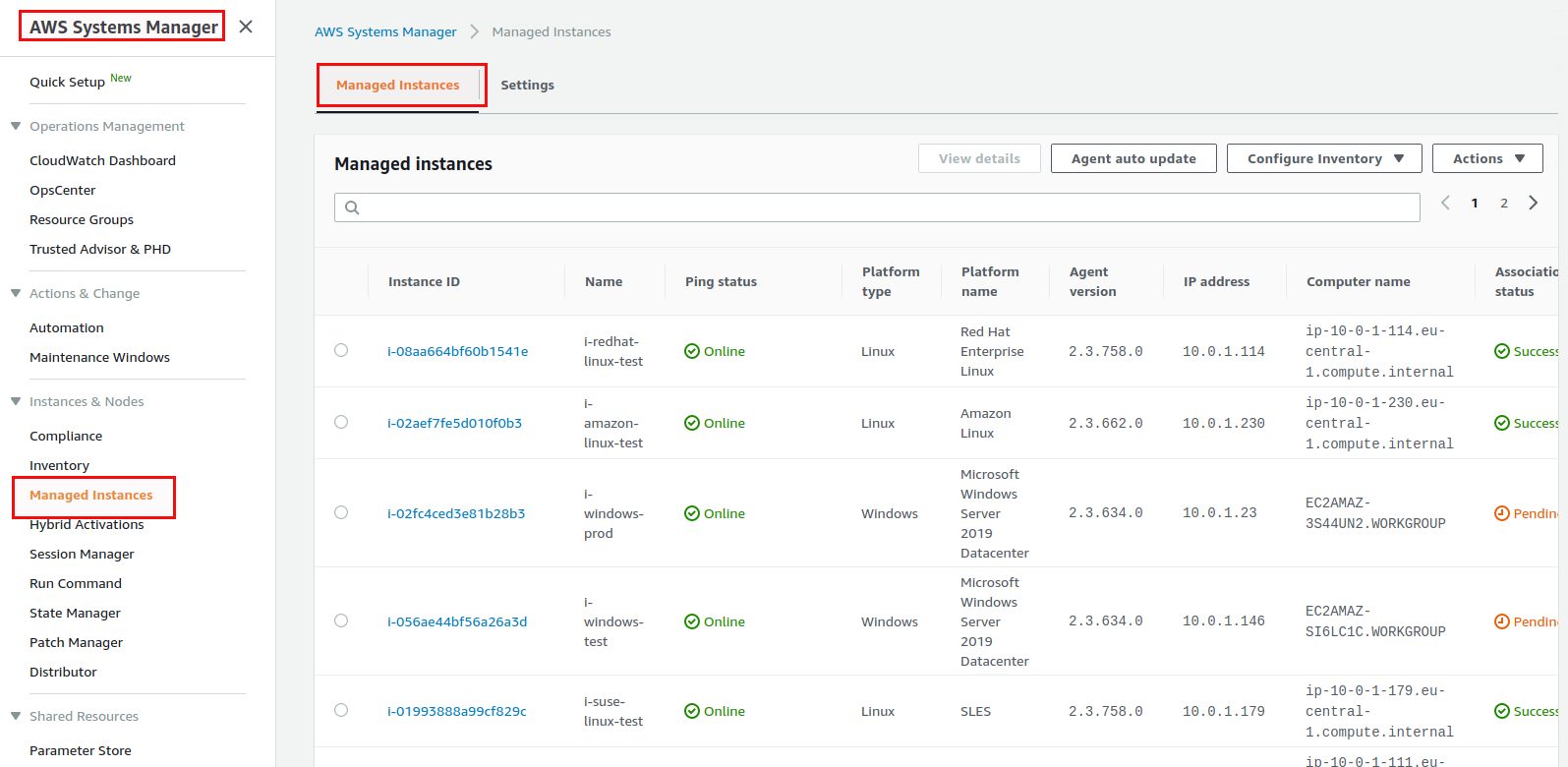Viewport: 1568px width, 767px height.
Task: Click Pending association icon for 10.0.1.146 row
Action: click(1502, 621)
